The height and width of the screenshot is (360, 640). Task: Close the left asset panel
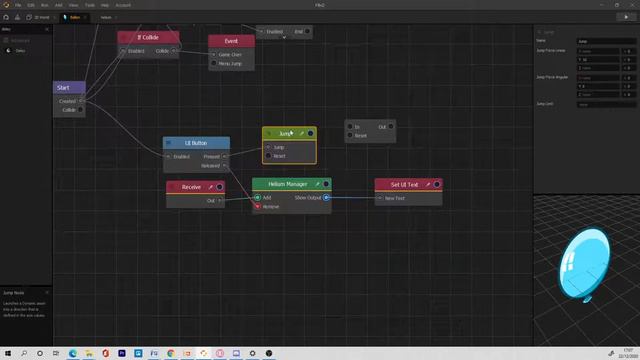pos(47,29)
